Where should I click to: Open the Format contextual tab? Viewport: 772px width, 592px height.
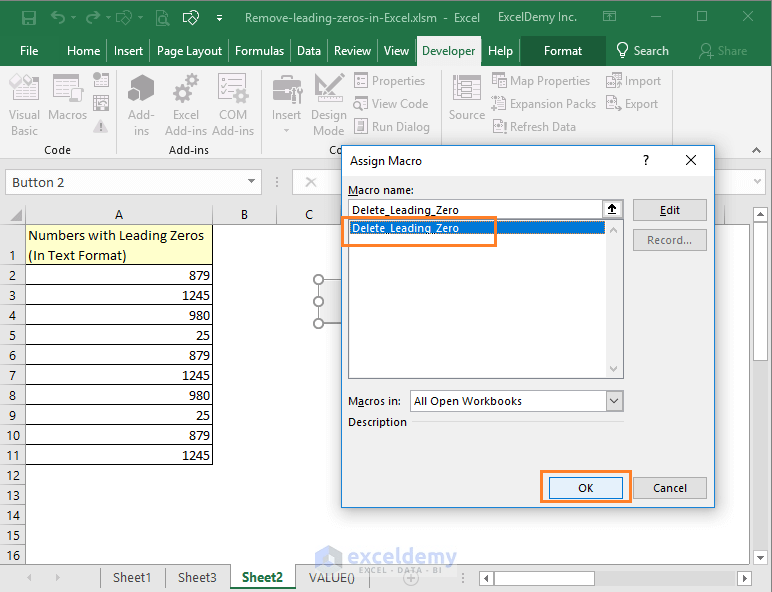563,51
